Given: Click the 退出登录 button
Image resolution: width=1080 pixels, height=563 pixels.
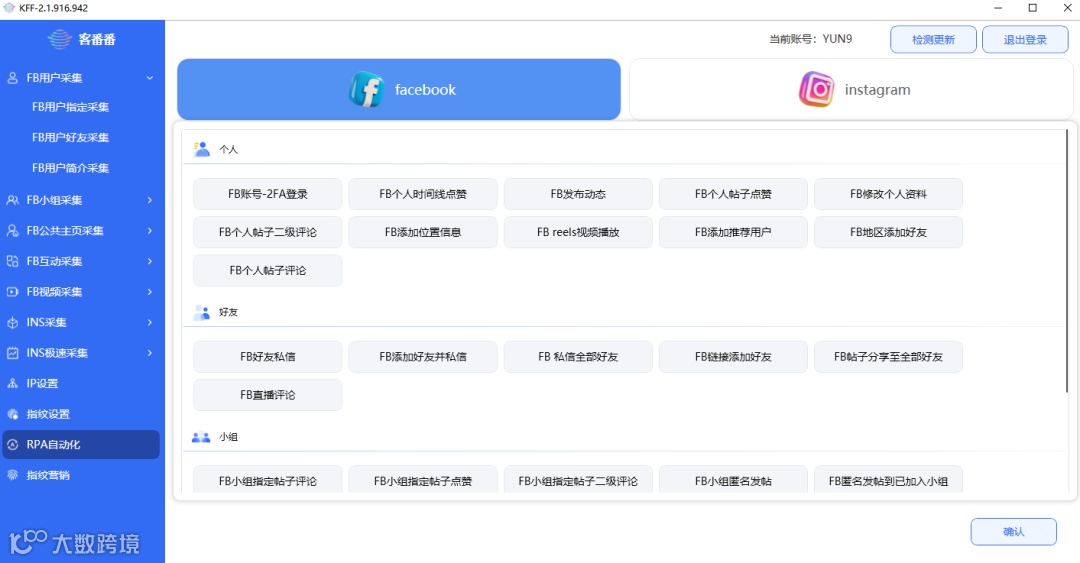Looking at the screenshot, I should tap(1025, 40).
